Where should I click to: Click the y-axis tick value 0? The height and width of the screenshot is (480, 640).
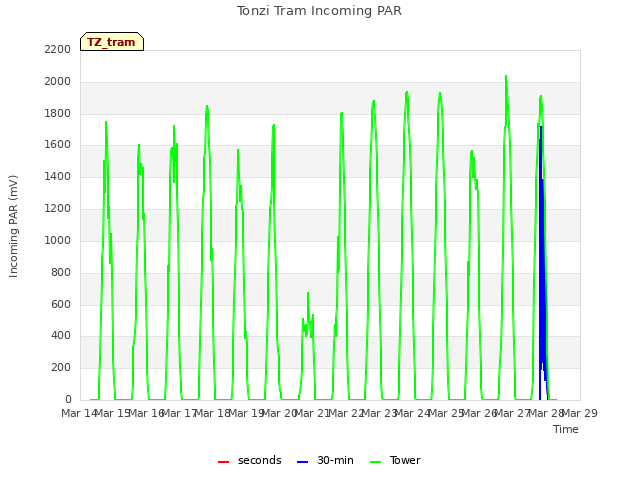click(x=68, y=399)
